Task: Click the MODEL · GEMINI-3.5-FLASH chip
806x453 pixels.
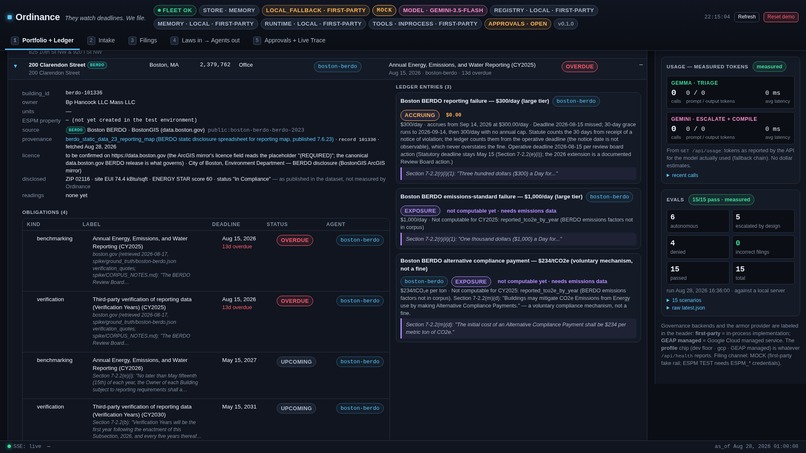Action: 443,10
